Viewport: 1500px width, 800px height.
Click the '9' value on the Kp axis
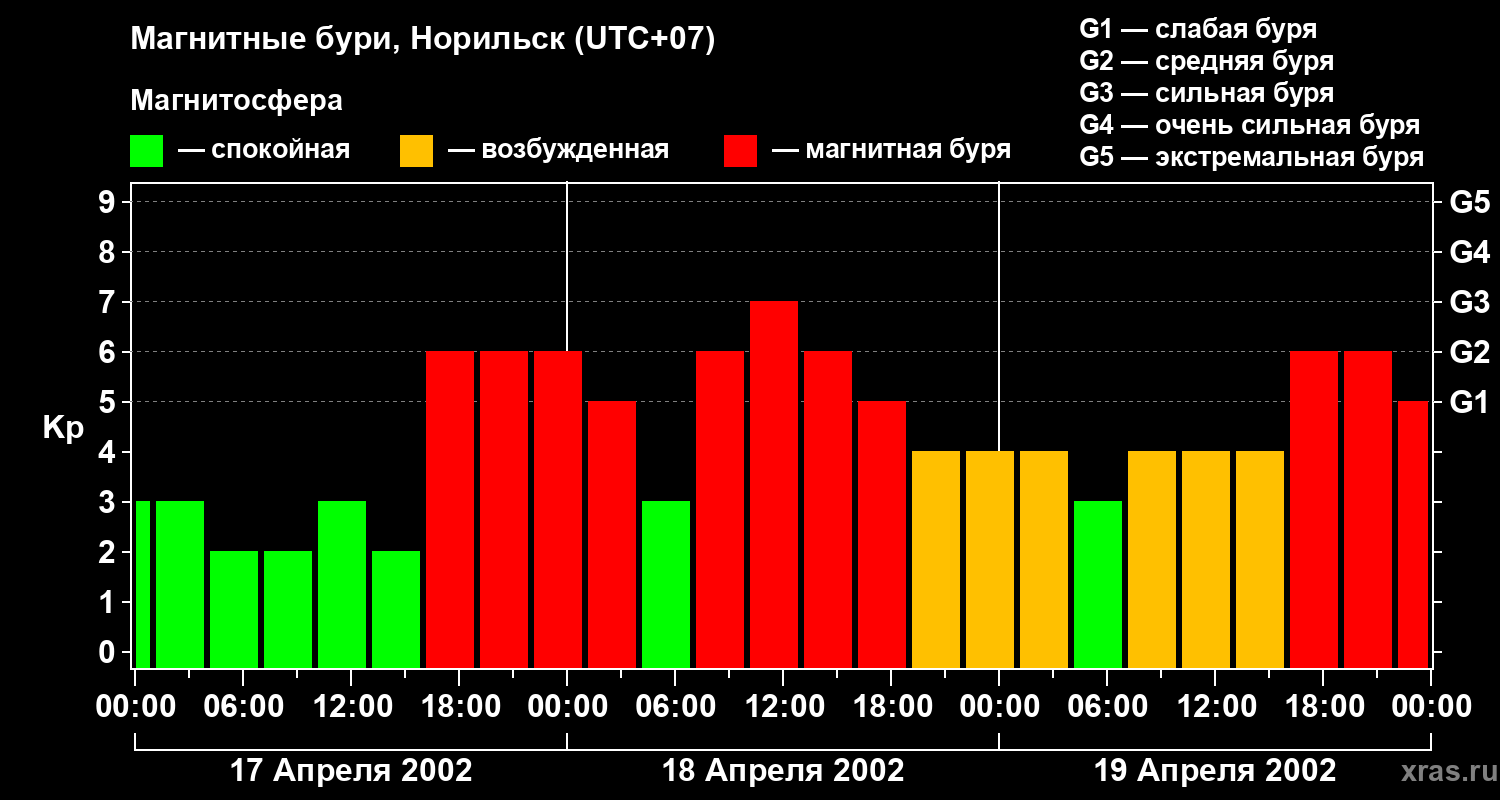(109, 202)
